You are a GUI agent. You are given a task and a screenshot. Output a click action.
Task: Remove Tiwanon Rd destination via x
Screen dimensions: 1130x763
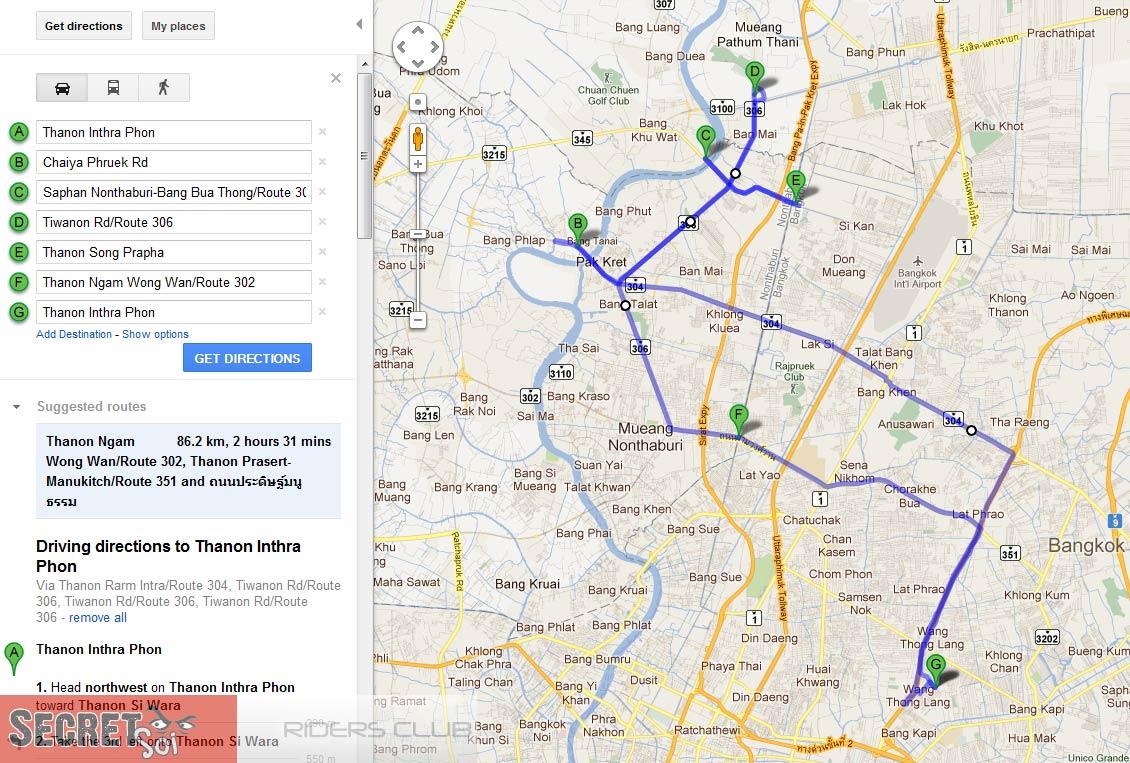tap(322, 221)
